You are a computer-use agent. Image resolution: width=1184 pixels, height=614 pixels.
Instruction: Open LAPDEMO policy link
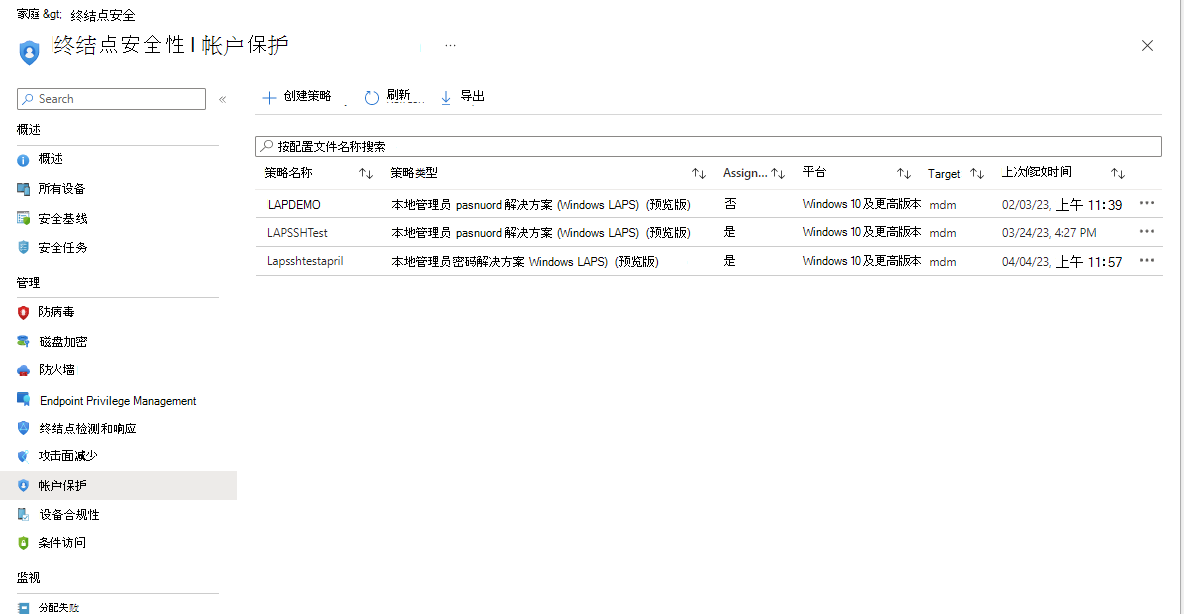tap(294, 205)
